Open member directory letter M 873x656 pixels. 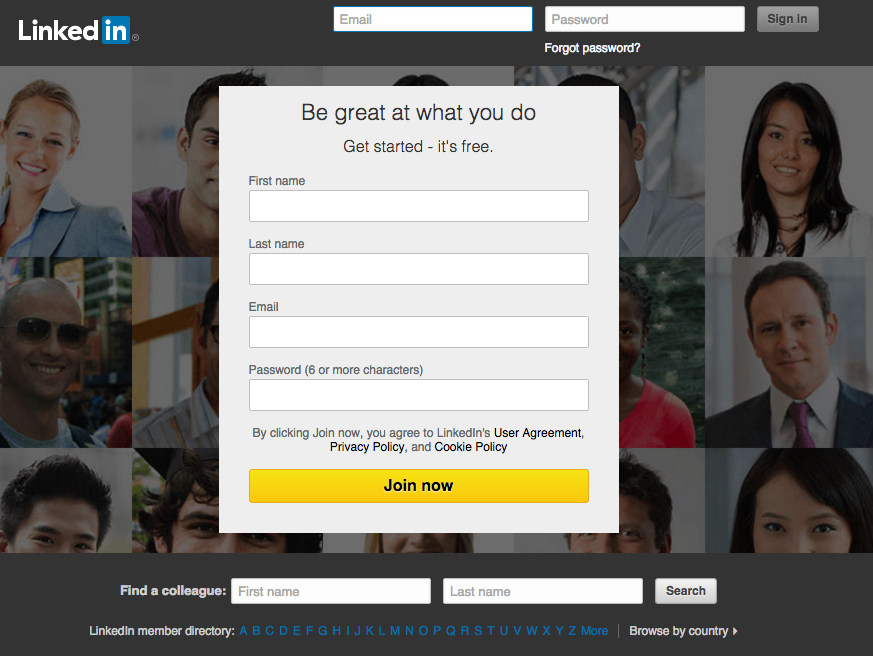click(x=395, y=631)
